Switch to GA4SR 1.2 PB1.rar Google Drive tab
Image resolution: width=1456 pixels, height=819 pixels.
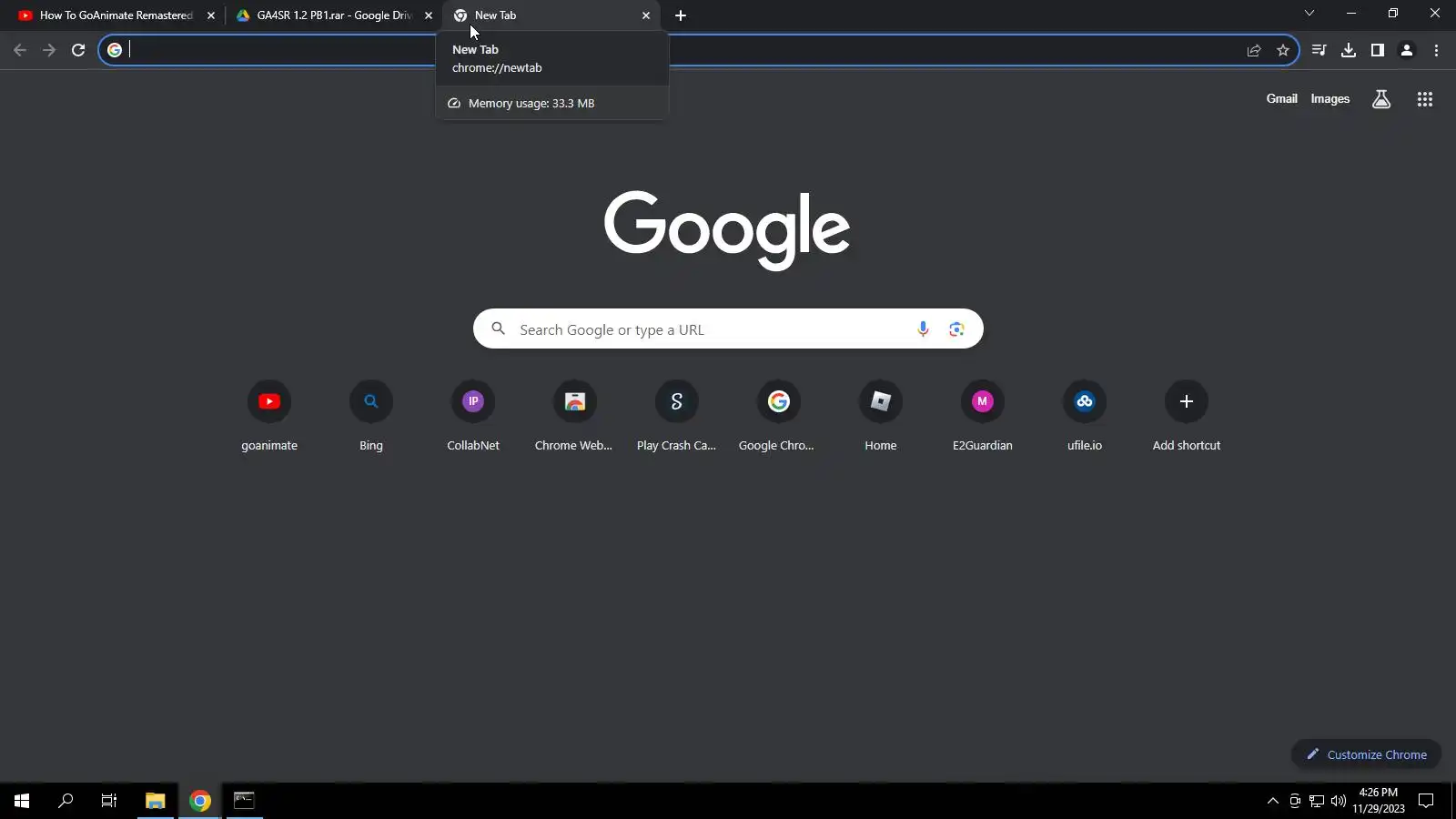[332, 15]
